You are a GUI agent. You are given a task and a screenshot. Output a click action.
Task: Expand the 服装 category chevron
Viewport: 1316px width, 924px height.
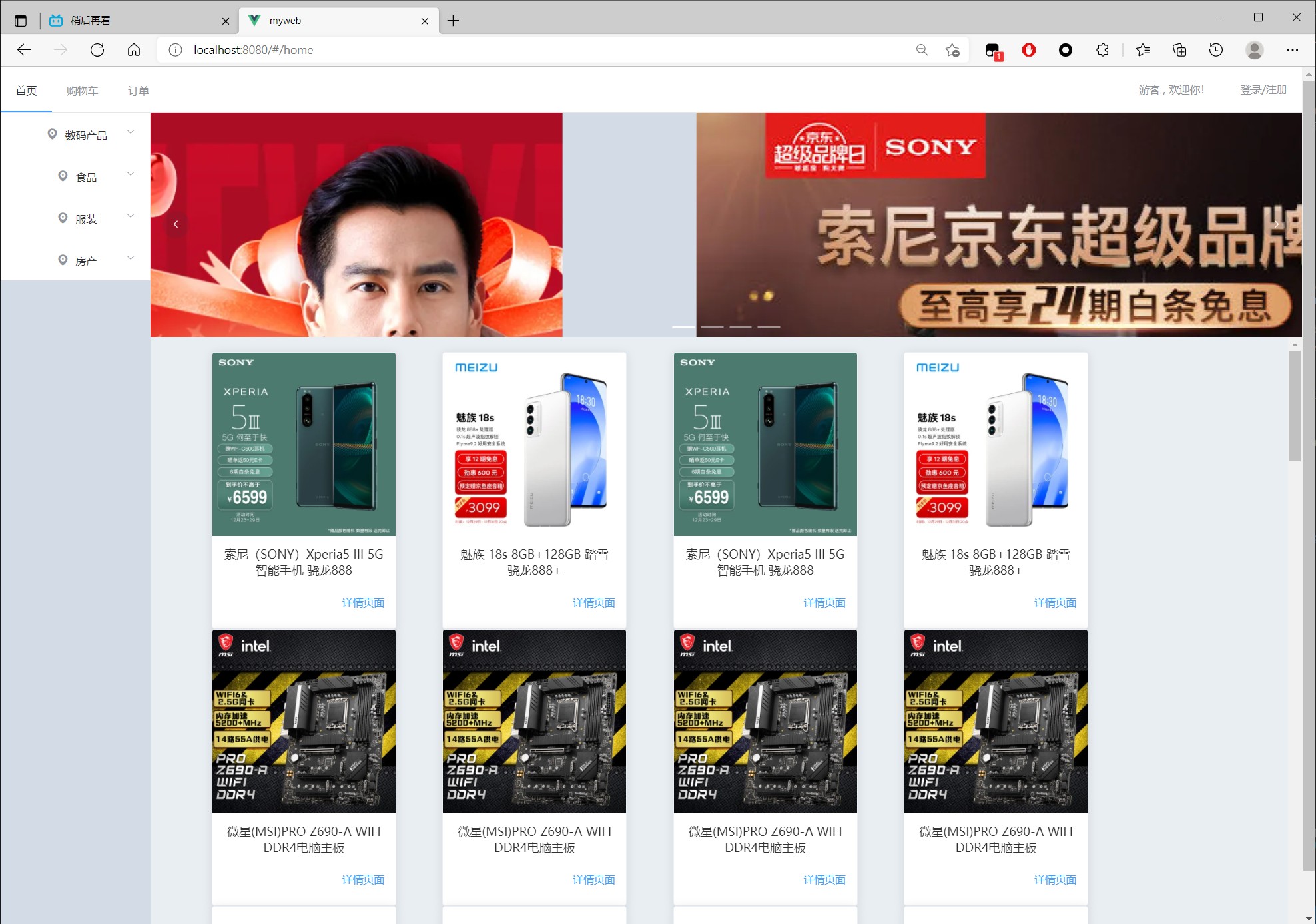point(131,216)
